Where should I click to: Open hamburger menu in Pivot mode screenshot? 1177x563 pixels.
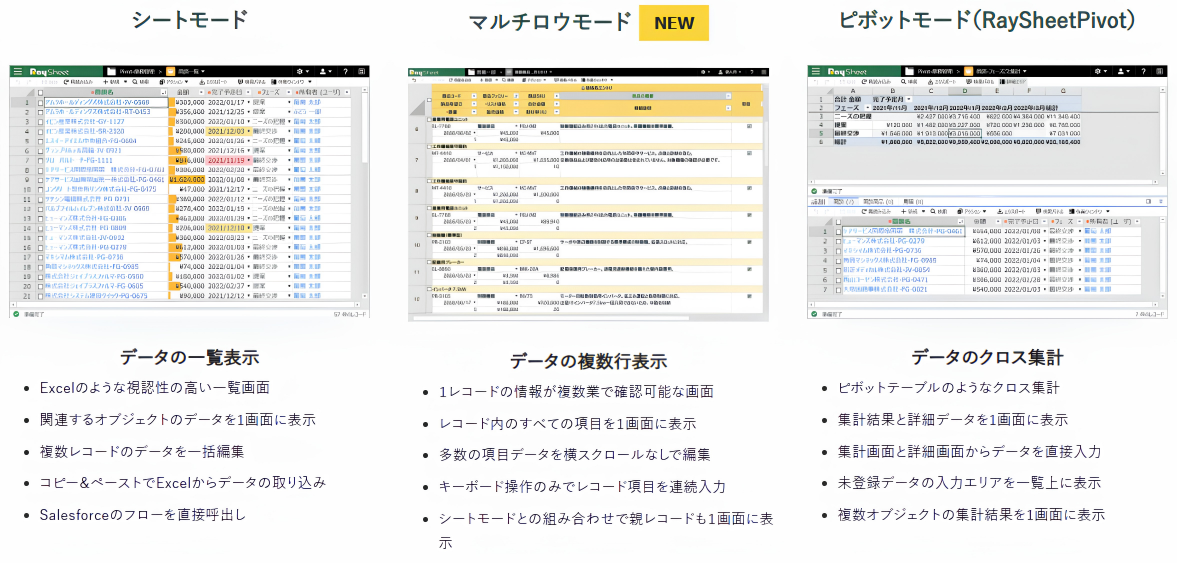click(x=816, y=71)
